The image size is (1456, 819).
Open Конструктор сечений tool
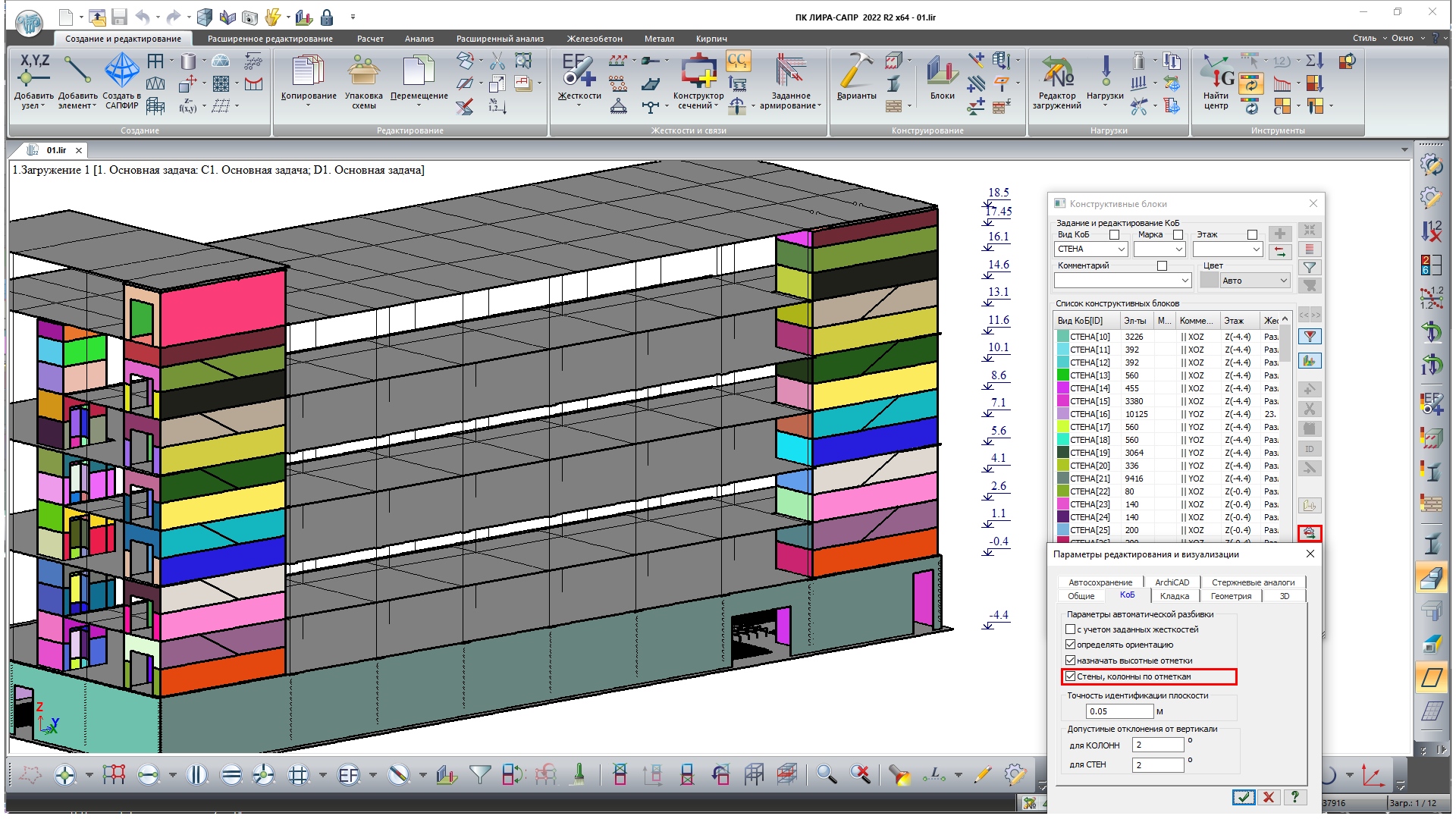pyautogui.click(x=698, y=72)
